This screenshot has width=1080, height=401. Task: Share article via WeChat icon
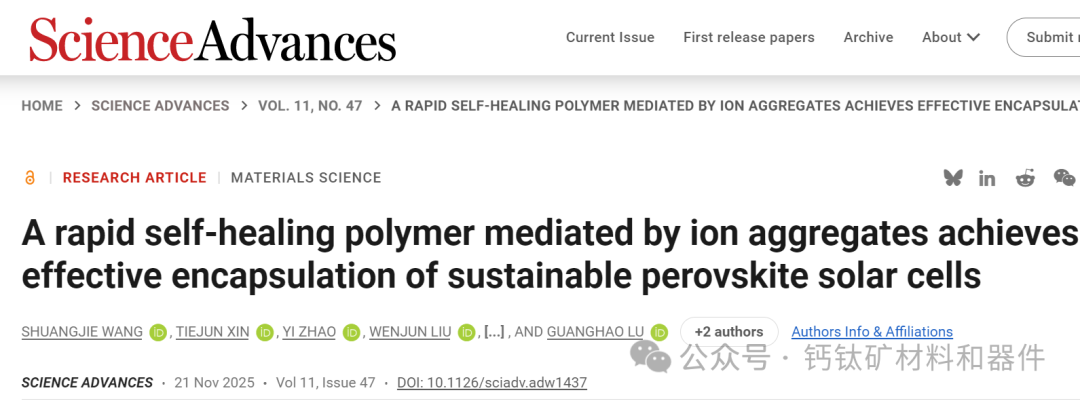tap(1064, 178)
